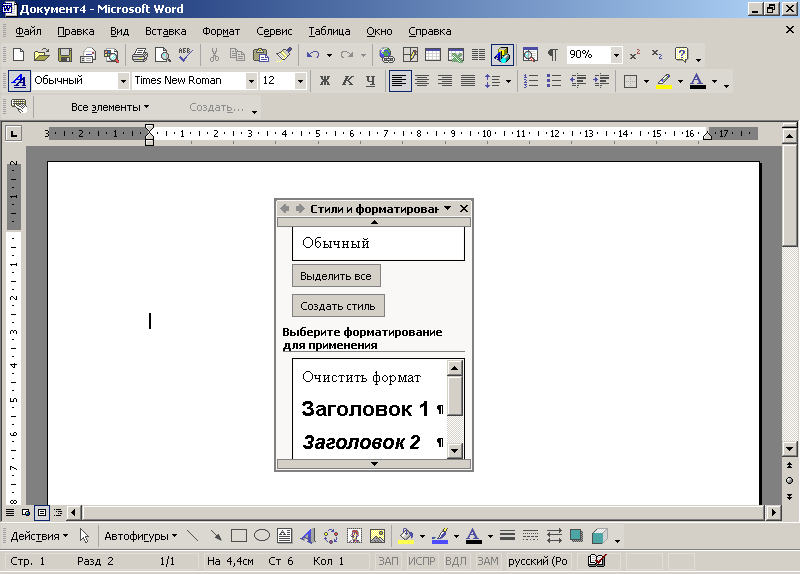Decrease paragraph indent

(578, 81)
